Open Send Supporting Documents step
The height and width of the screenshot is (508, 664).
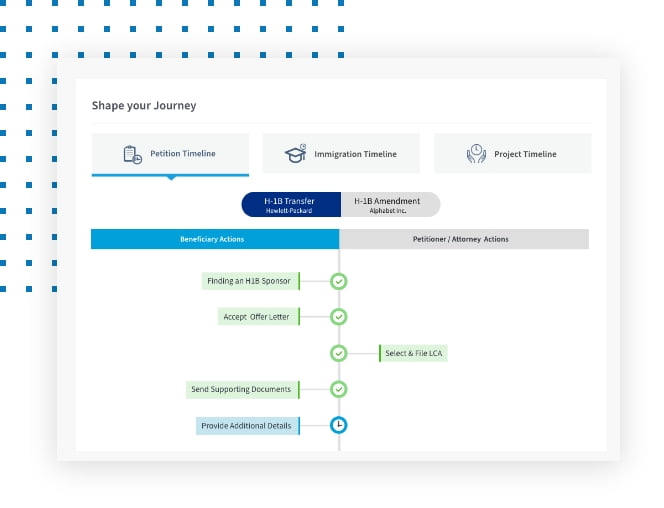click(x=241, y=389)
